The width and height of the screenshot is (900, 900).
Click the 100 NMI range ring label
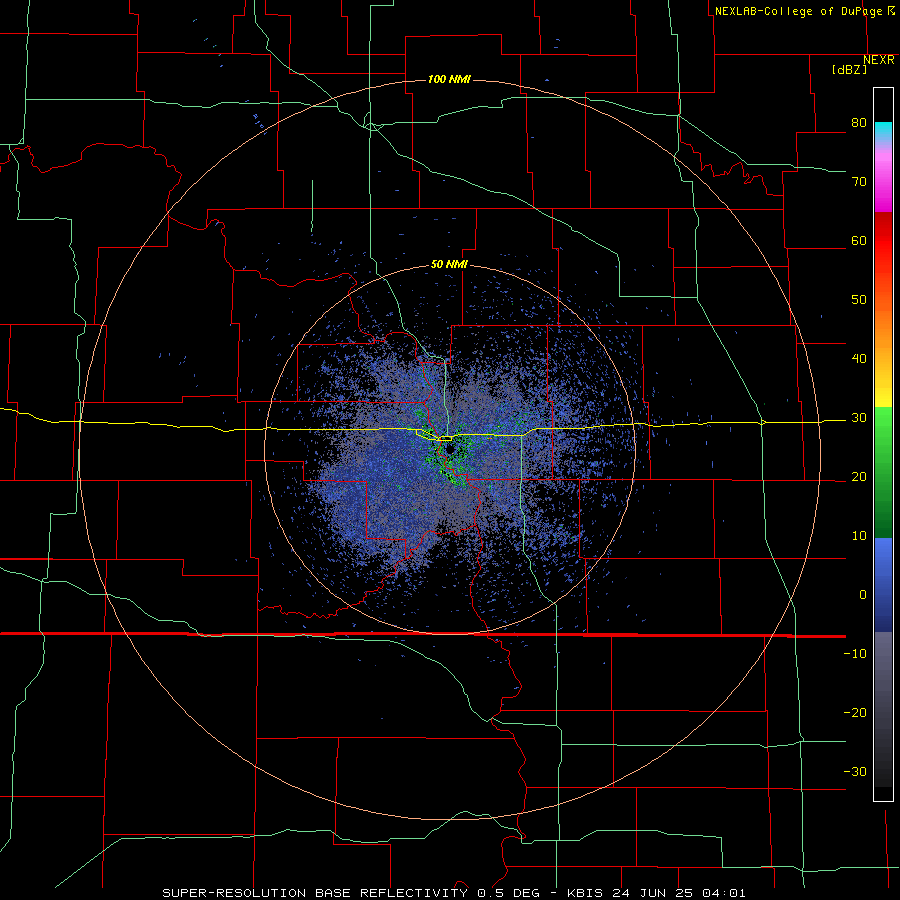click(449, 79)
